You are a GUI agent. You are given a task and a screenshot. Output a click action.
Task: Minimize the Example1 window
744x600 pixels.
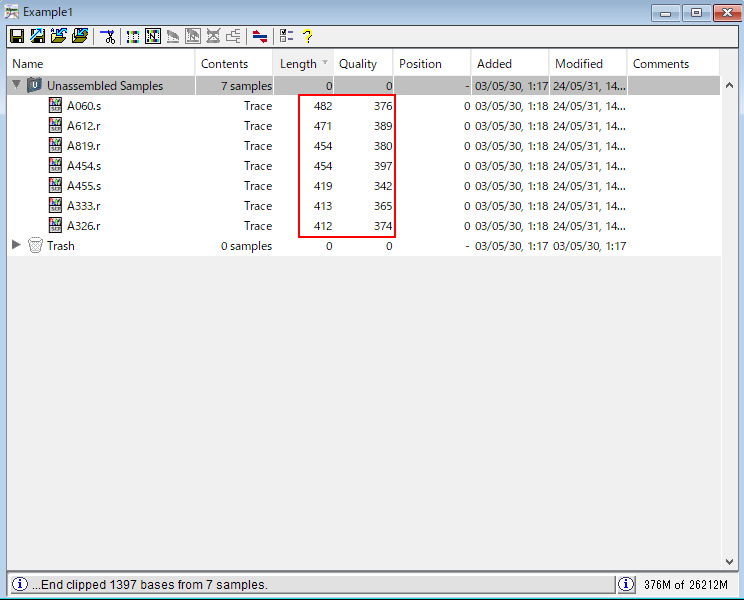[666, 13]
